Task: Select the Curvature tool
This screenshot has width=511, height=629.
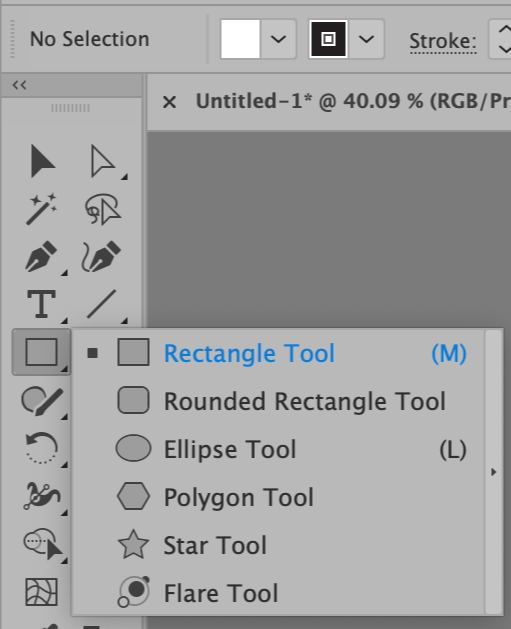Action: (x=102, y=257)
